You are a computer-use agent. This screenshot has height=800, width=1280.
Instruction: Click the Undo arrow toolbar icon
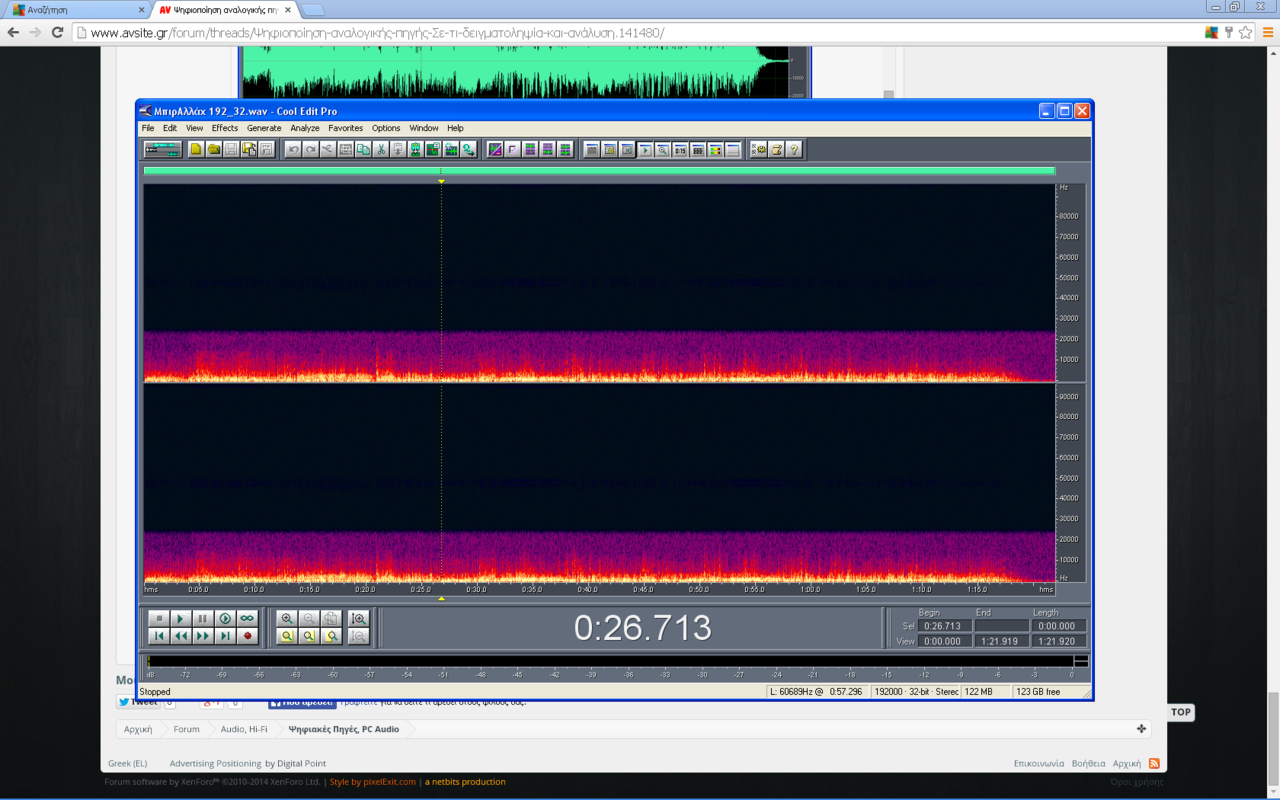tap(293, 149)
